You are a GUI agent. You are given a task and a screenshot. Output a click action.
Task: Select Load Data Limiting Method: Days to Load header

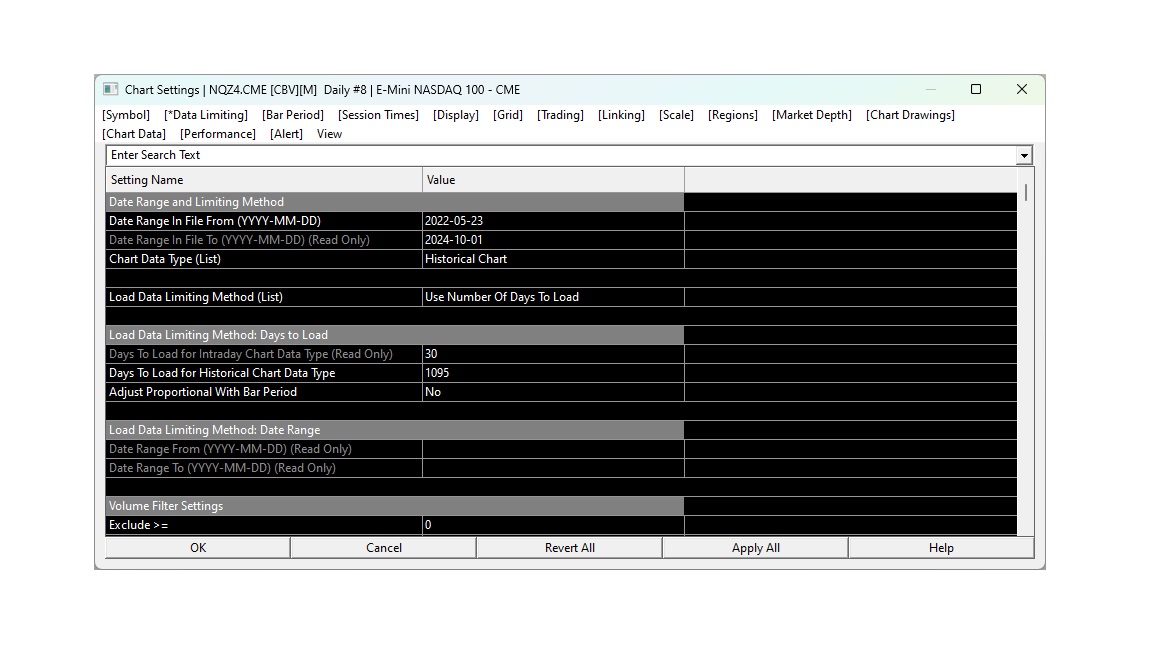click(395, 335)
